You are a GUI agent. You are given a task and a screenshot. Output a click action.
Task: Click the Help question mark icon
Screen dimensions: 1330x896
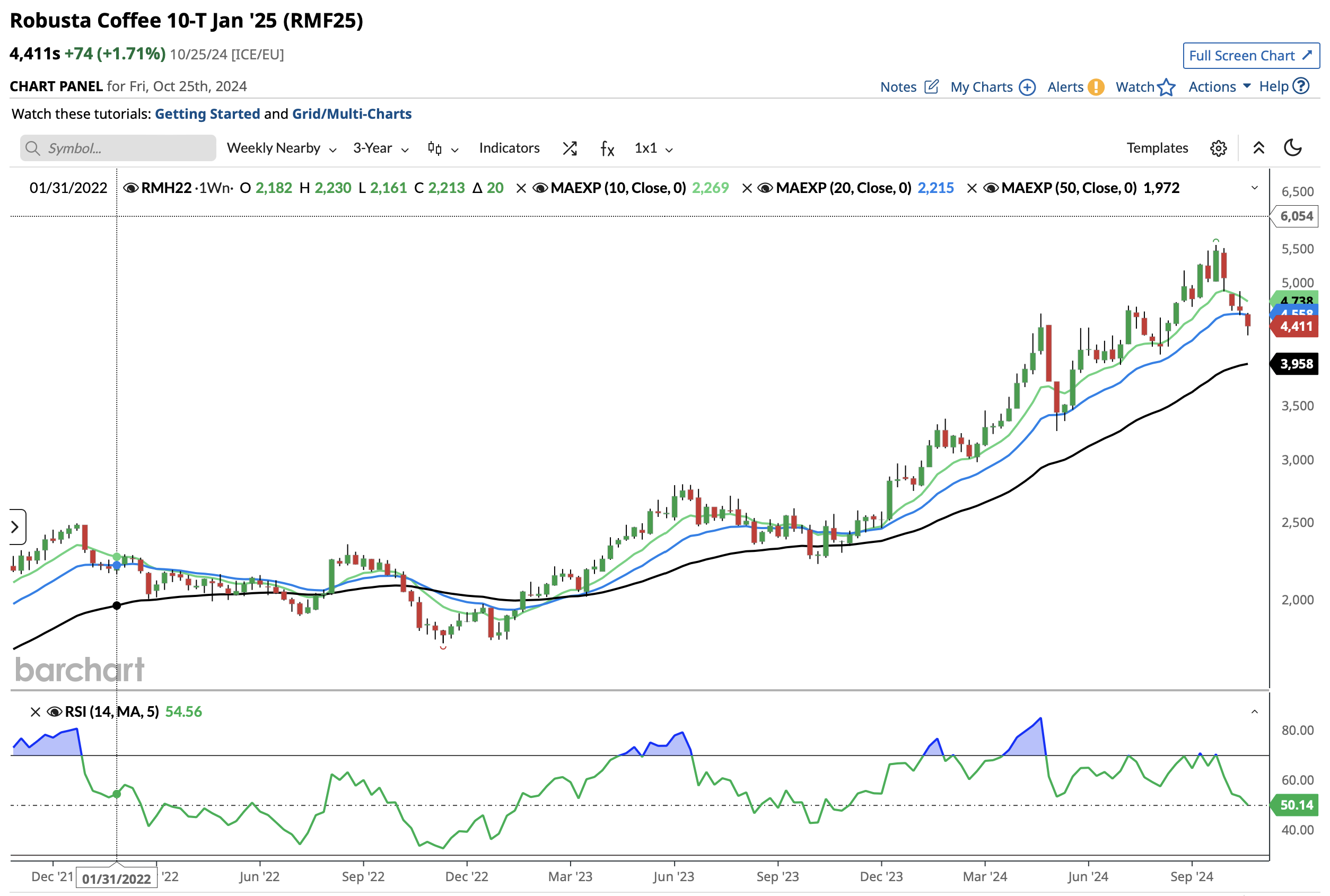pyautogui.click(x=1301, y=86)
